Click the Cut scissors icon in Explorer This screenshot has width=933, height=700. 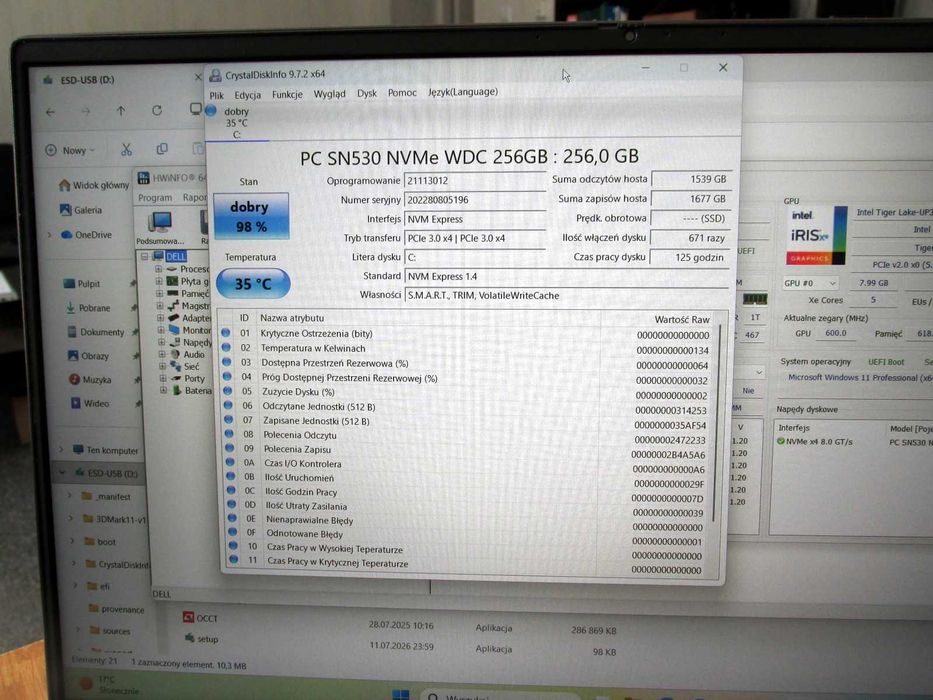pyautogui.click(x=126, y=149)
